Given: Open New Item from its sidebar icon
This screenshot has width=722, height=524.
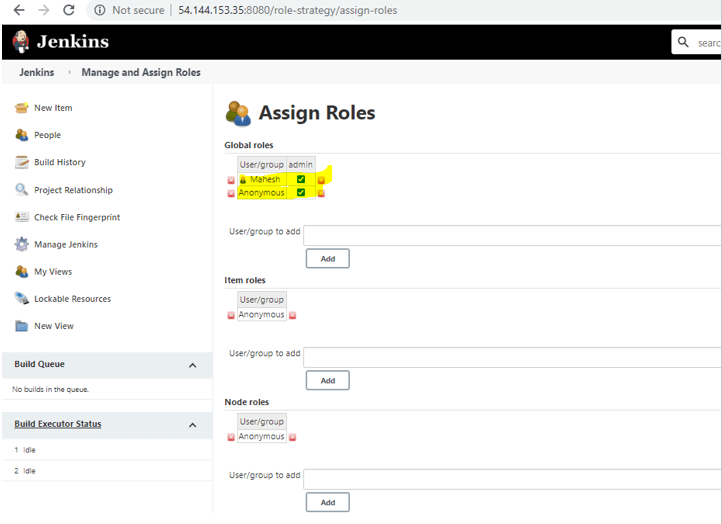Looking at the screenshot, I should coord(21,108).
